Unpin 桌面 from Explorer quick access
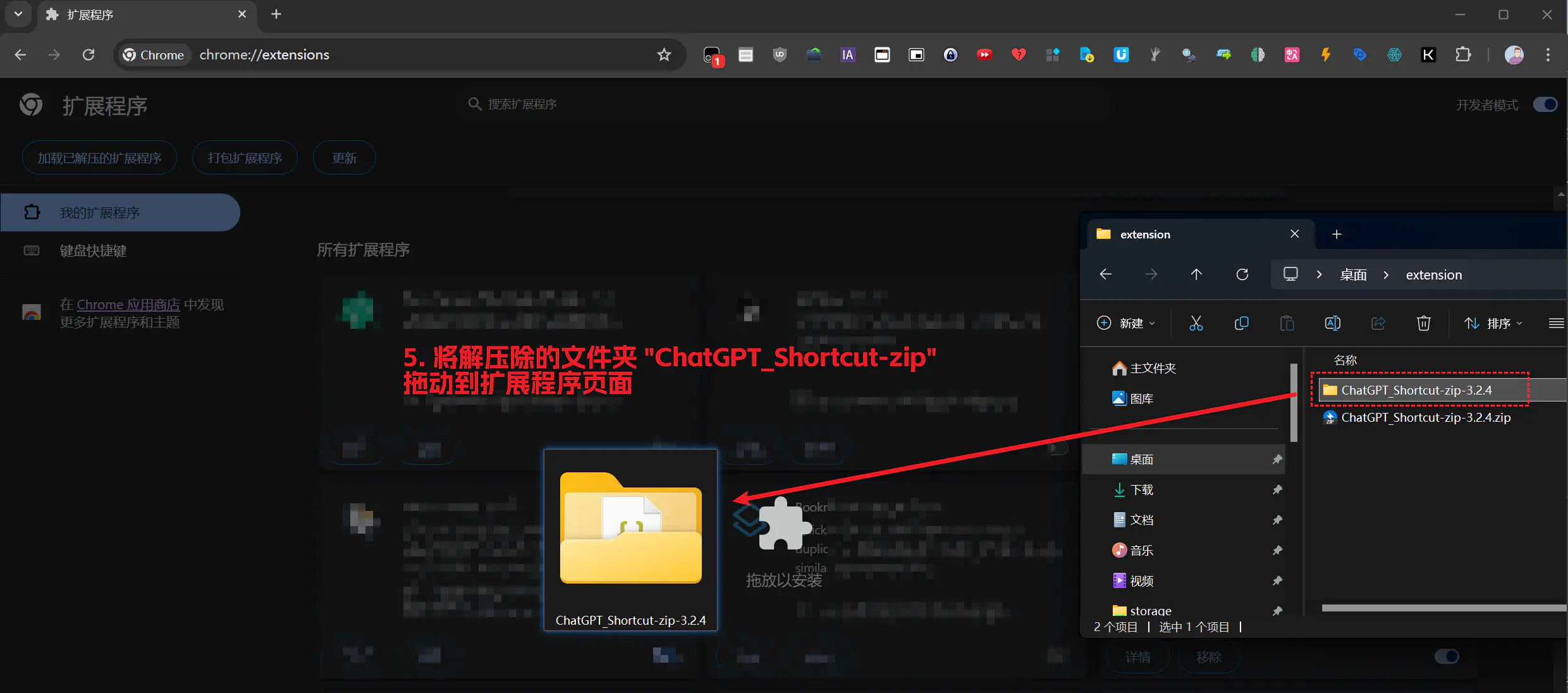1568x693 pixels. (x=1277, y=460)
